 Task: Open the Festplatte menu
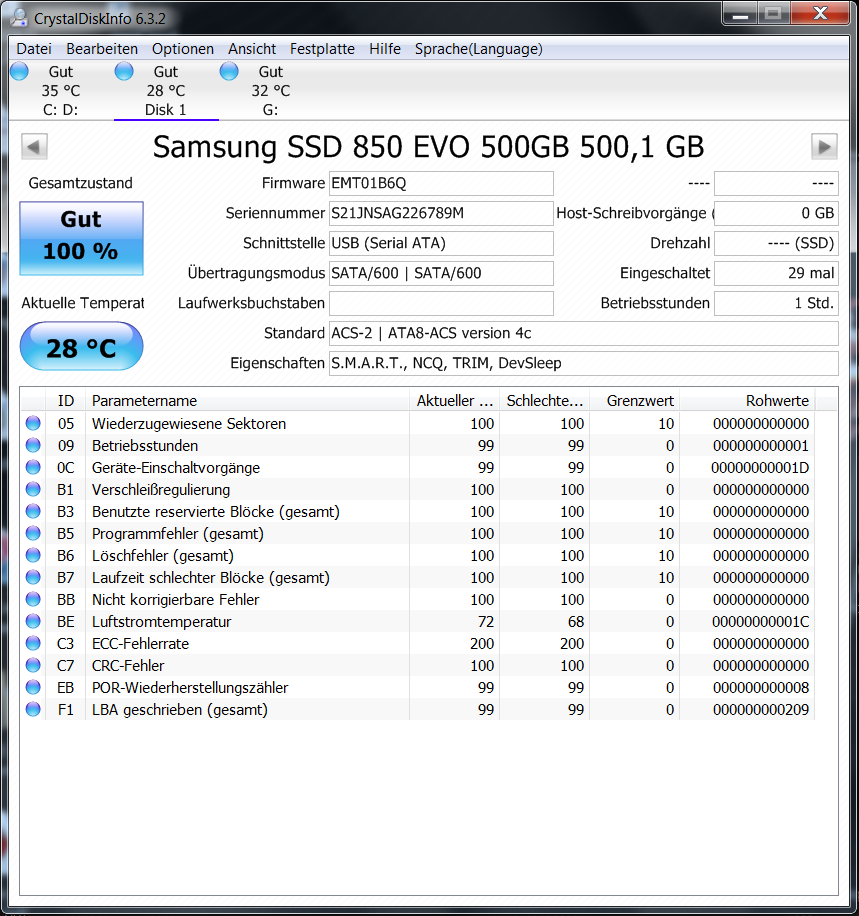(x=323, y=49)
